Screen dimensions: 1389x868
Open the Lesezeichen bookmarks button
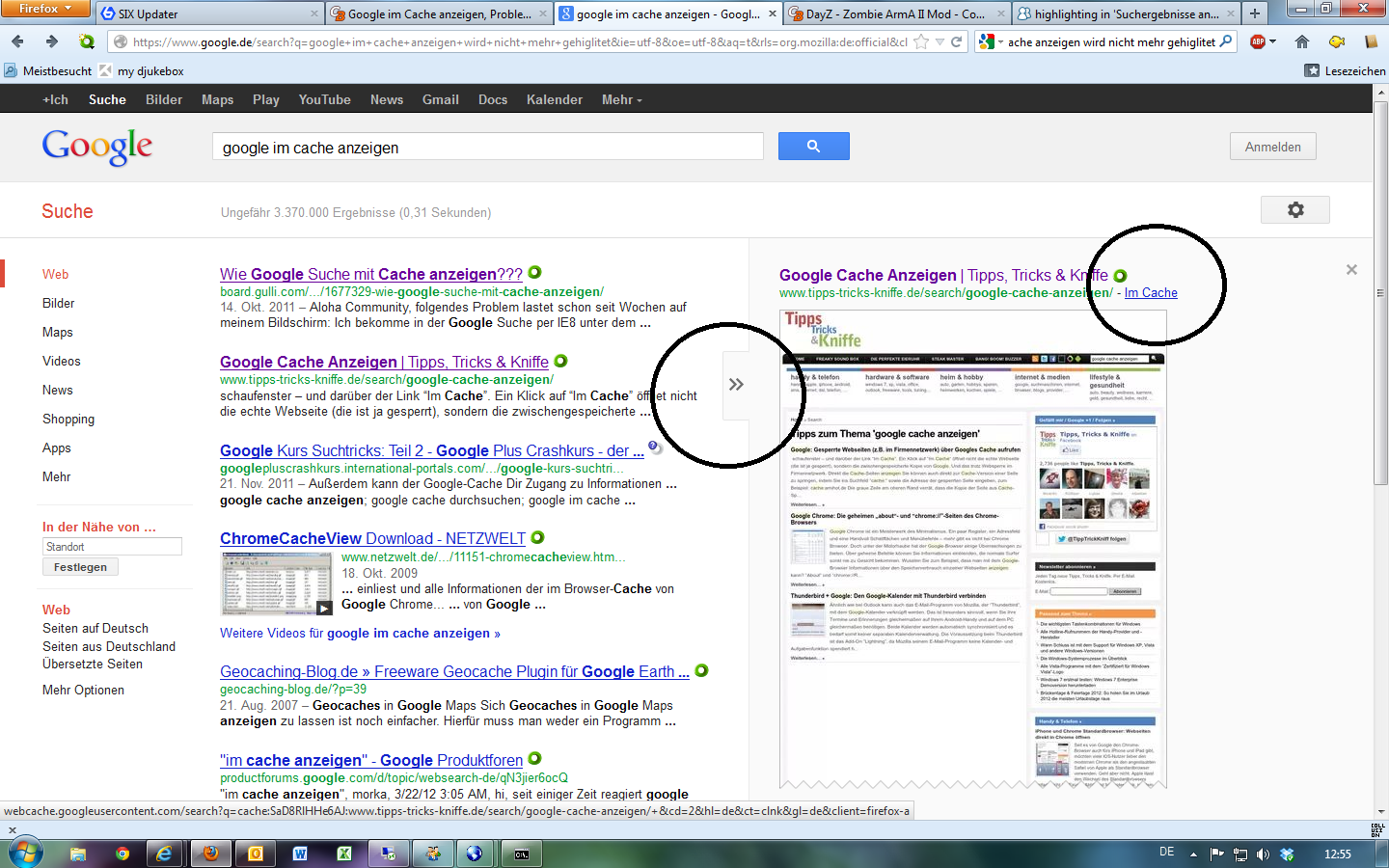1345,70
